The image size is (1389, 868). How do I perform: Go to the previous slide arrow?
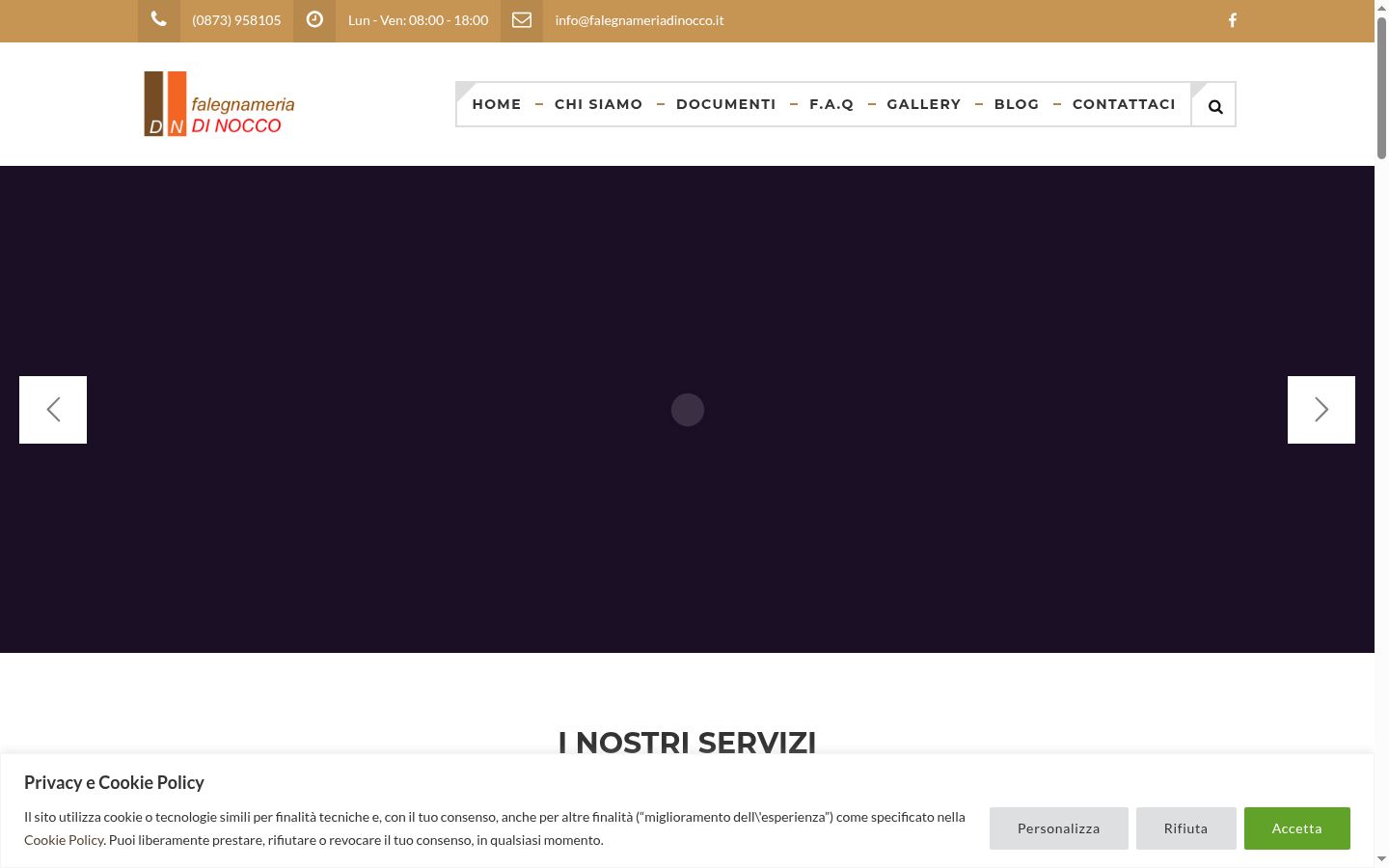click(x=53, y=410)
